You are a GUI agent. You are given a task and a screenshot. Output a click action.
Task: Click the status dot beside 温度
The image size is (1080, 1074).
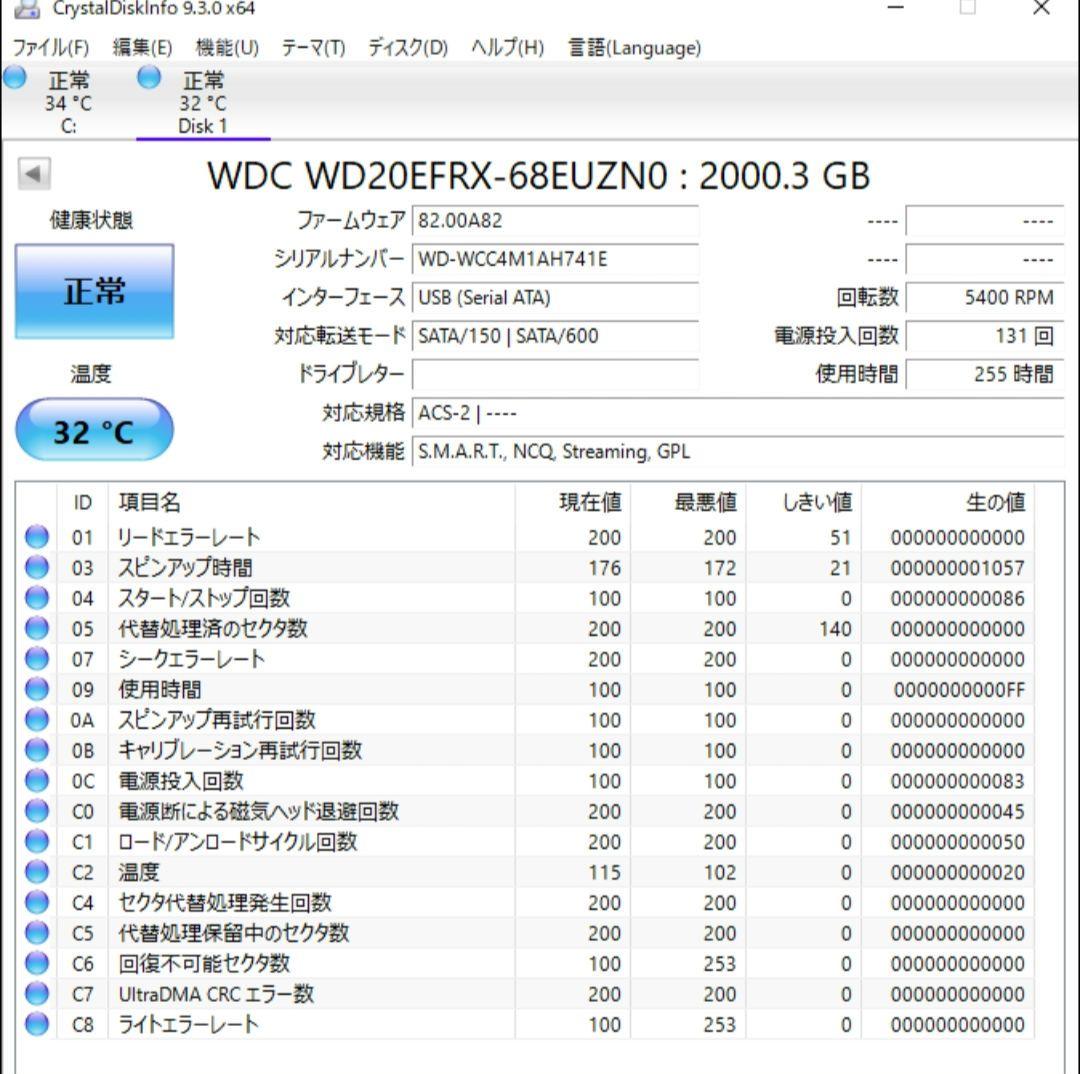pos(35,872)
